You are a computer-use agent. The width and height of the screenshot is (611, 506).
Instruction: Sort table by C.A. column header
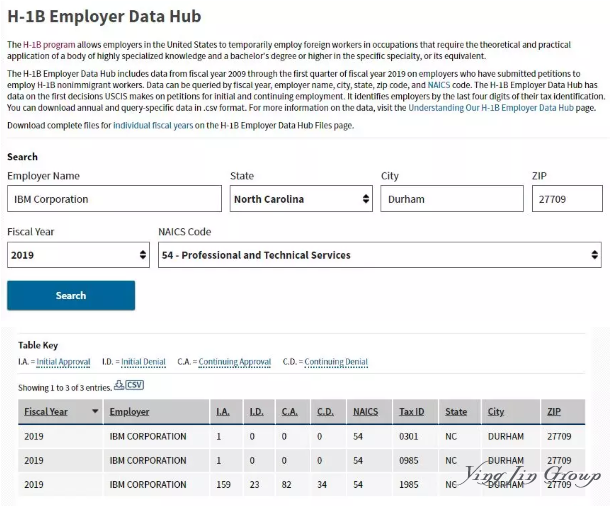pyautogui.click(x=290, y=411)
